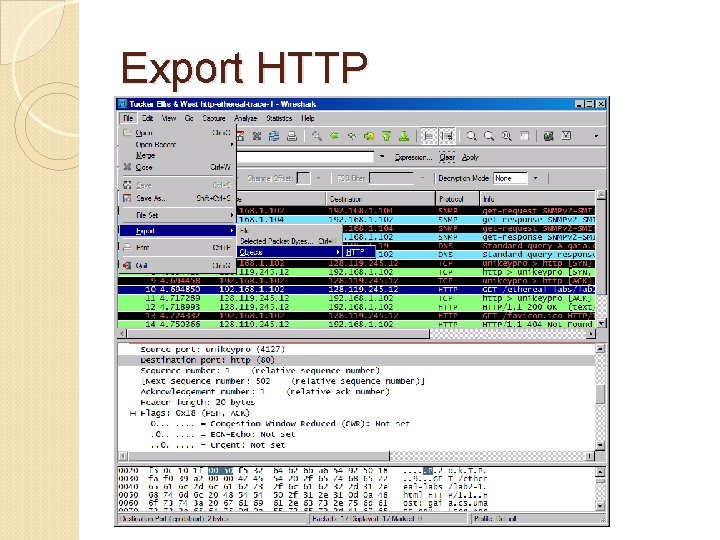Click packet details horizontal scrollbar thumb
The width and height of the screenshot is (720, 540).
259,456
